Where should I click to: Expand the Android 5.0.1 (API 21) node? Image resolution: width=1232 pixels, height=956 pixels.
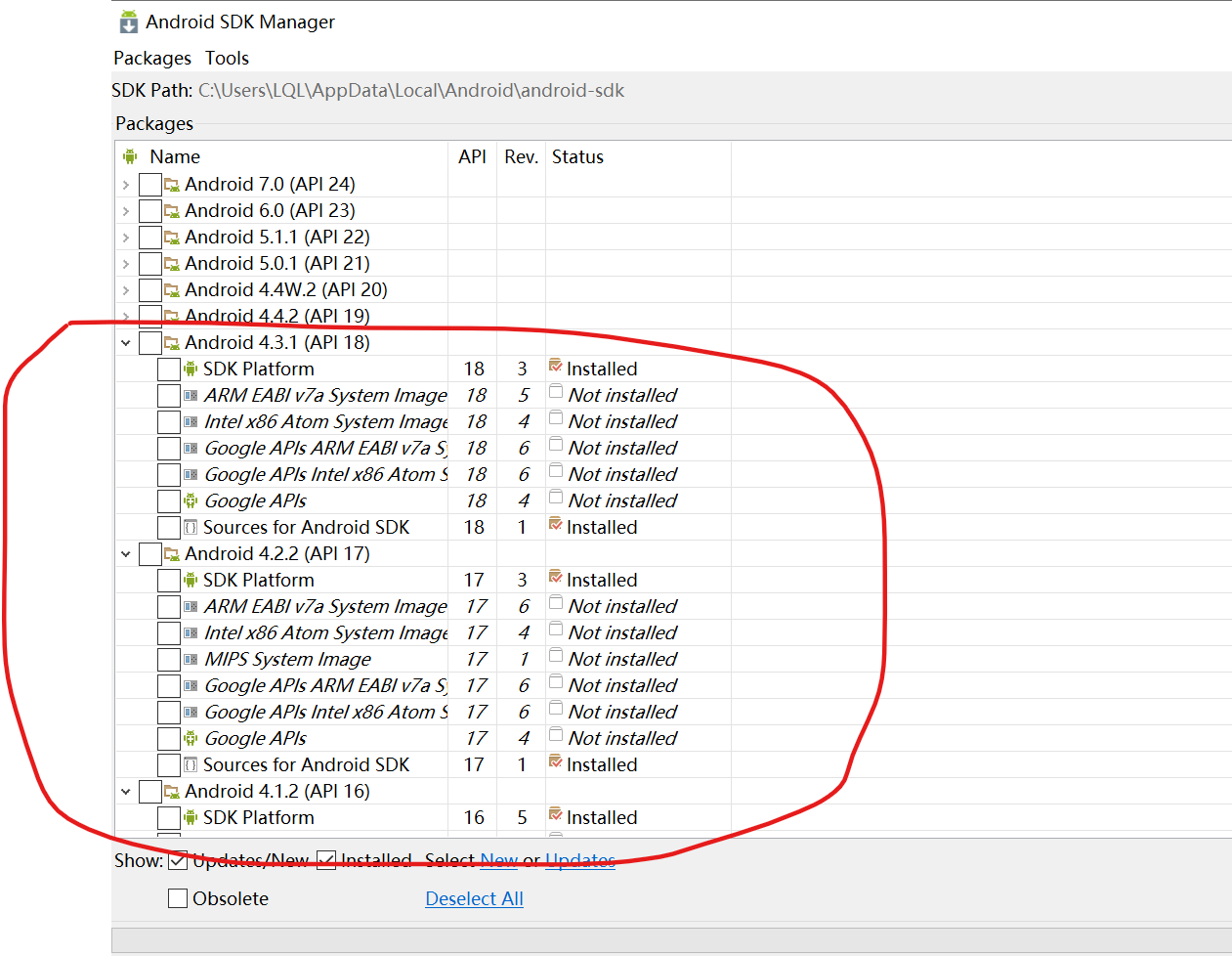click(126, 263)
